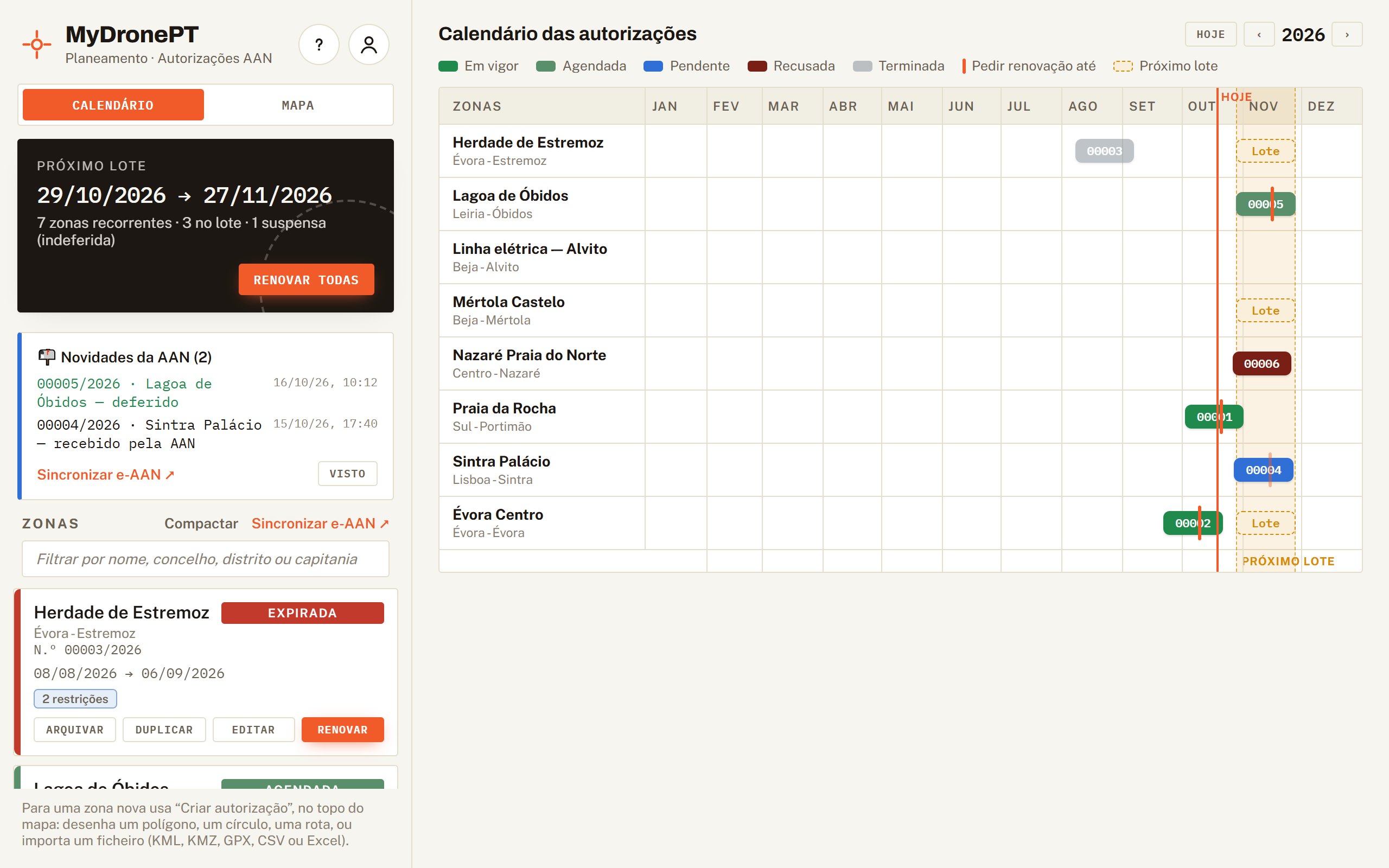Image resolution: width=1389 pixels, height=868 pixels.
Task: Renew the Herdade de Estremoz authorization
Action: pos(343,730)
